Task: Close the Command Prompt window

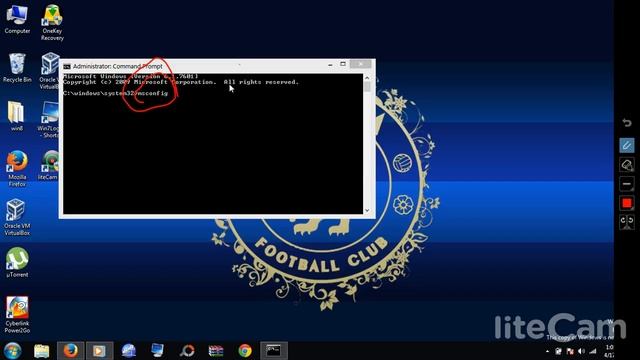Action: click(x=361, y=64)
